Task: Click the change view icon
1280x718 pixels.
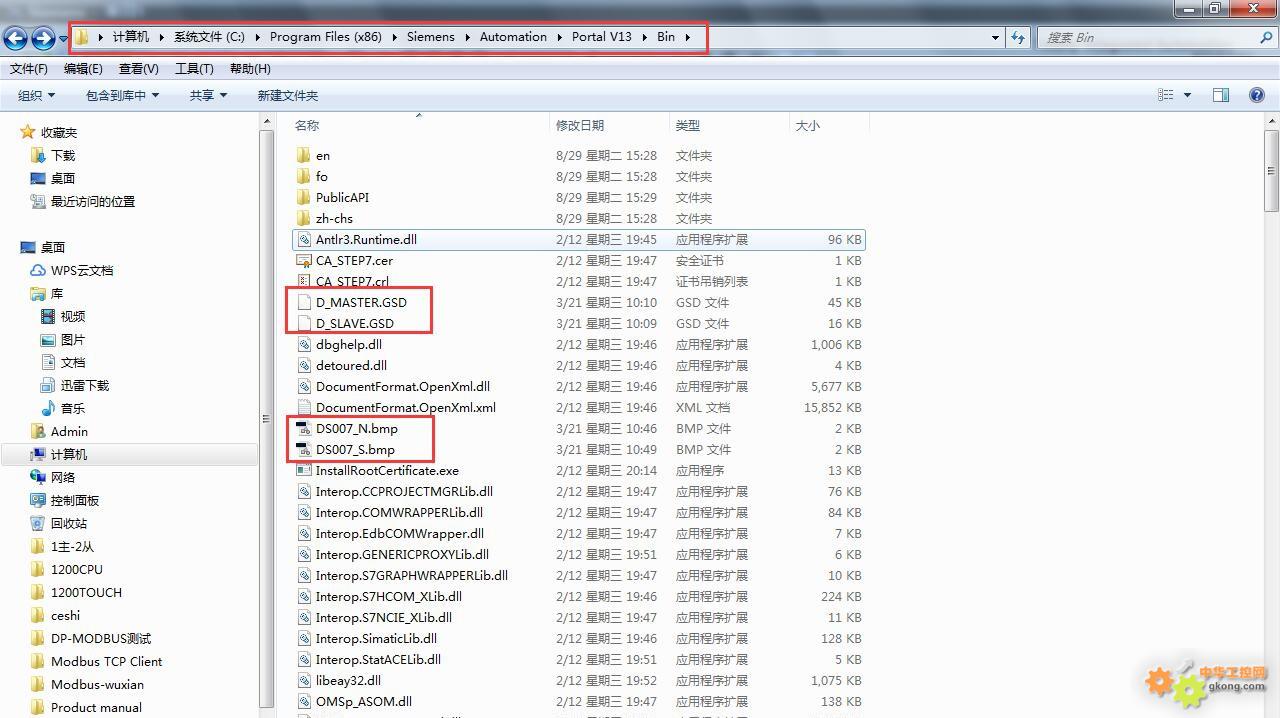Action: click(1166, 95)
